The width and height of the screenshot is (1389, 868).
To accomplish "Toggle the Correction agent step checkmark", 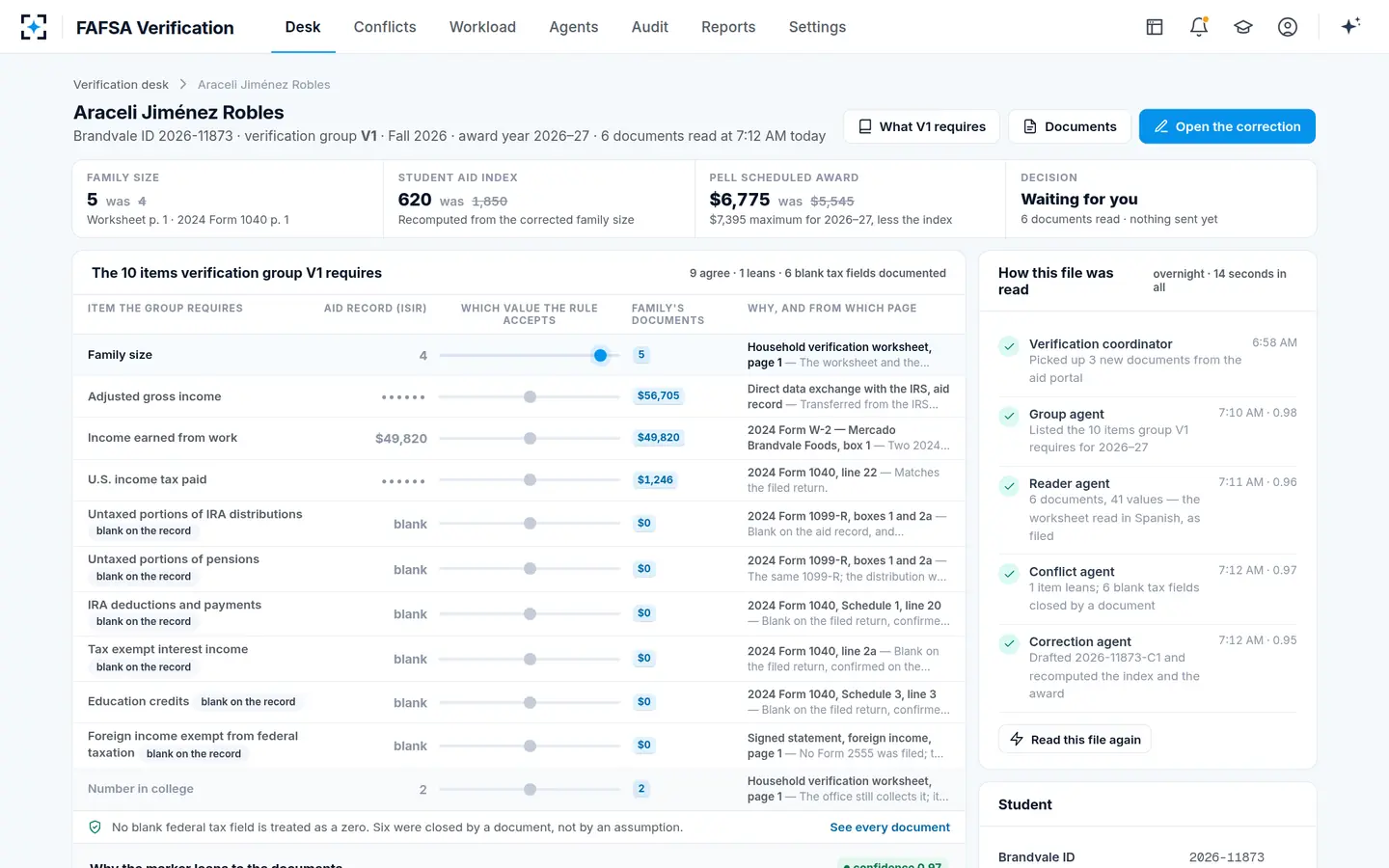I will (1009, 643).
